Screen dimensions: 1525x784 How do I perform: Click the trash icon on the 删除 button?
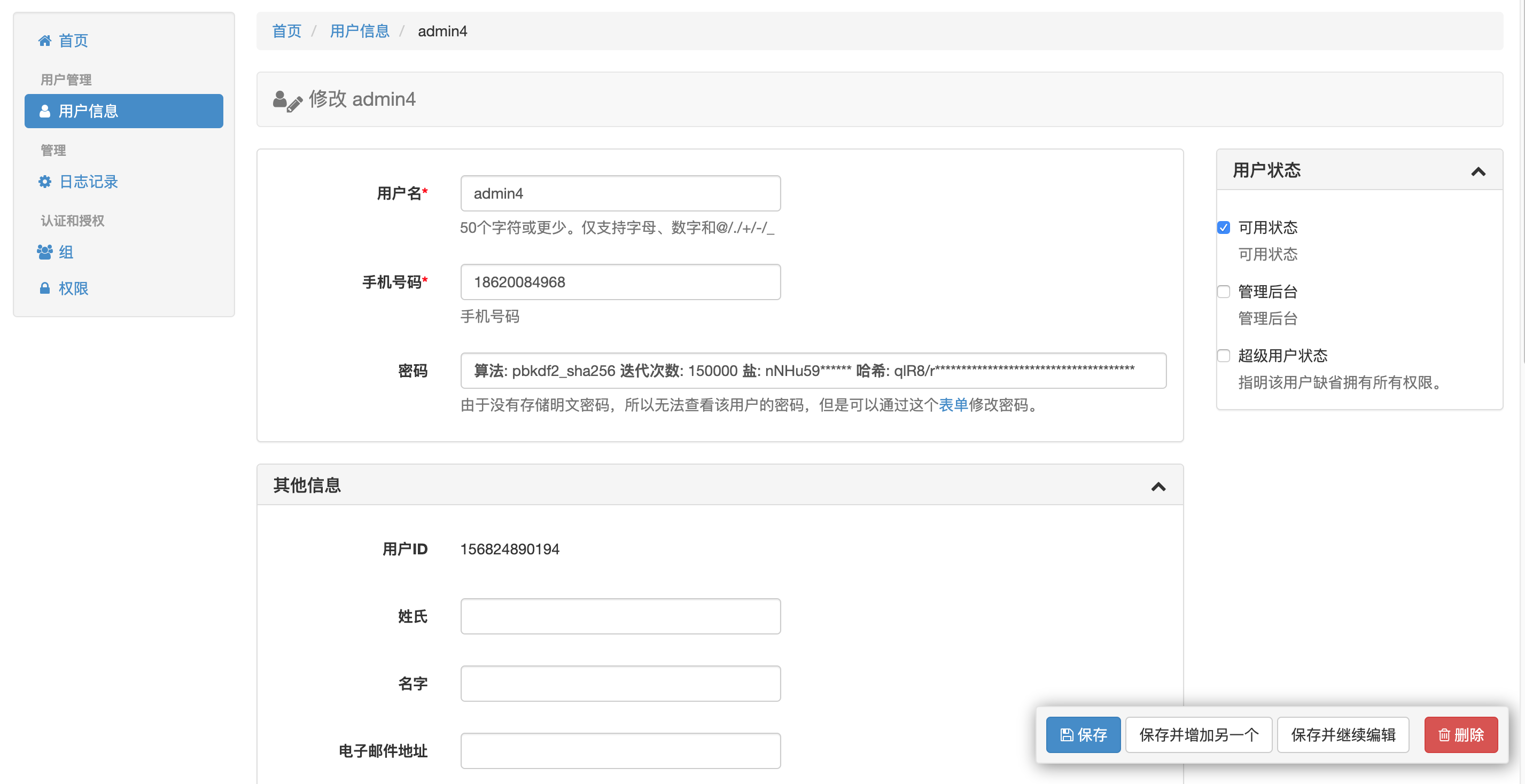1443,734
